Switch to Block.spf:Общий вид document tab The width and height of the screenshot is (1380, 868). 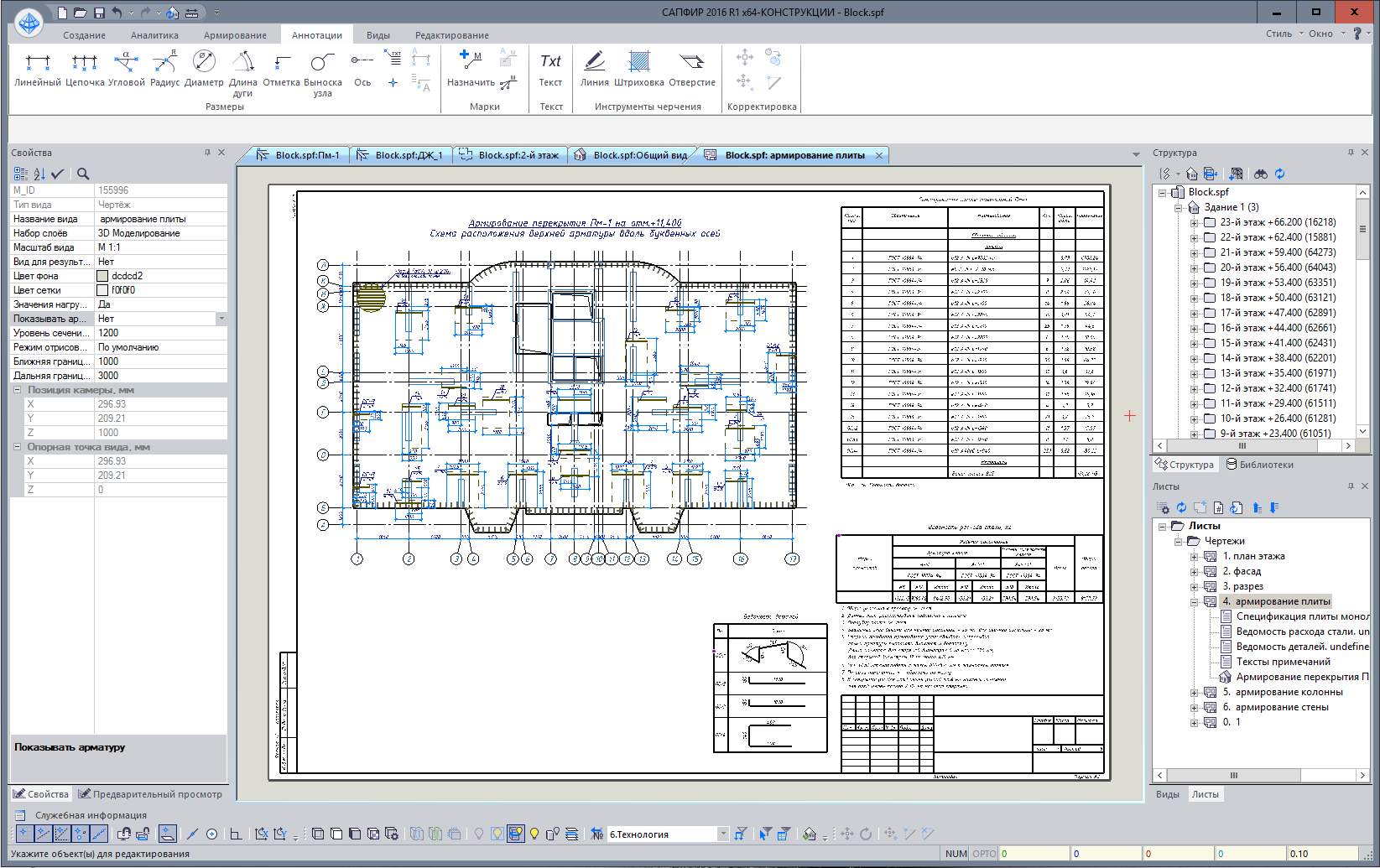pos(639,155)
